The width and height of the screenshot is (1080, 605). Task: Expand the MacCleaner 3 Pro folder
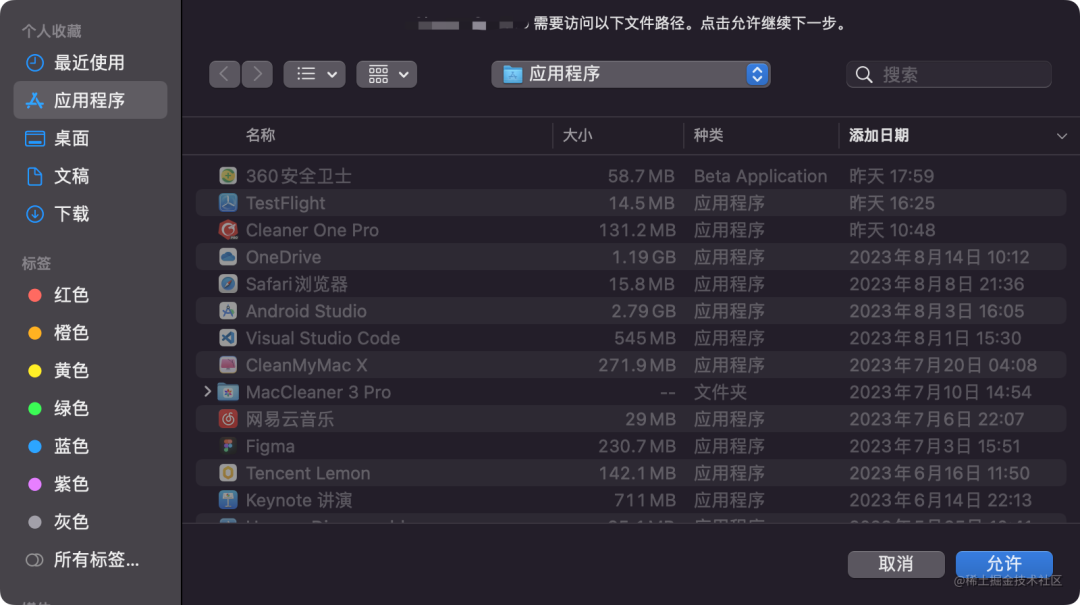(207, 391)
